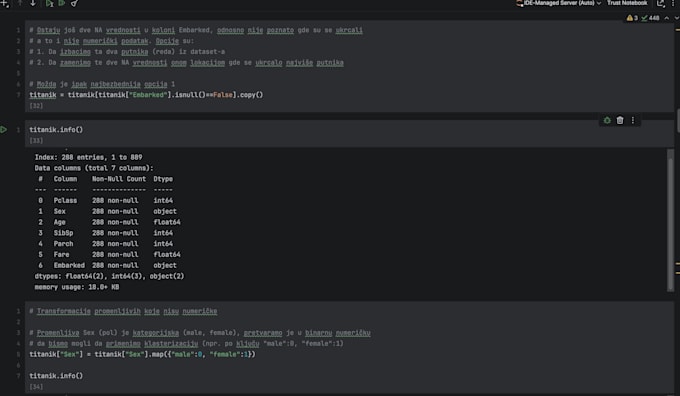Screen dimensions: 680x396
Task: Click the last titanik.info() line in cell 34
Action: pyautogui.click(x=56, y=376)
